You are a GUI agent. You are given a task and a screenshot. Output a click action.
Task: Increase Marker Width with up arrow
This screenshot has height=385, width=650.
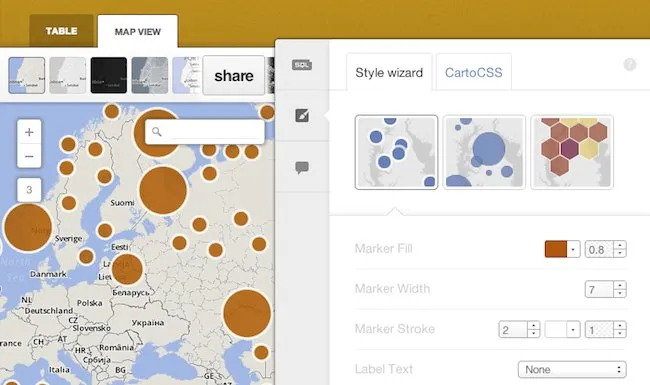tap(620, 285)
